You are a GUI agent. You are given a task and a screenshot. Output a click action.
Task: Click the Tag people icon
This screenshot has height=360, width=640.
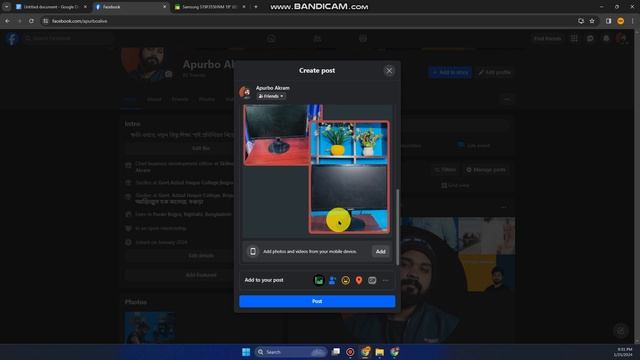pyautogui.click(x=332, y=280)
